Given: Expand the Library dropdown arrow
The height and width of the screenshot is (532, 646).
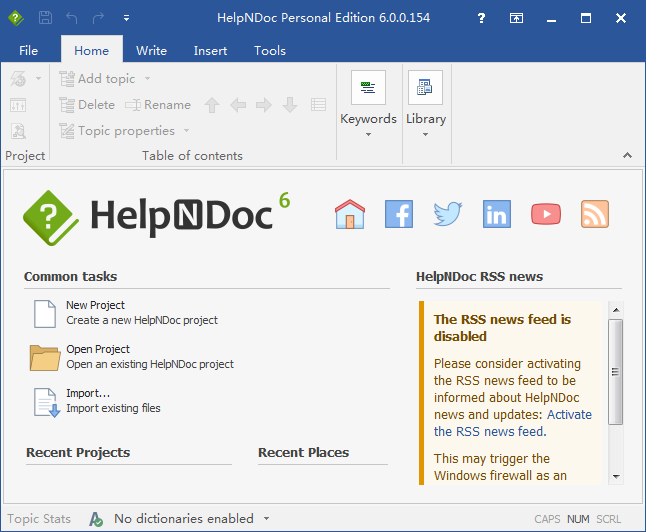Looking at the screenshot, I should (x=425, y=134).
